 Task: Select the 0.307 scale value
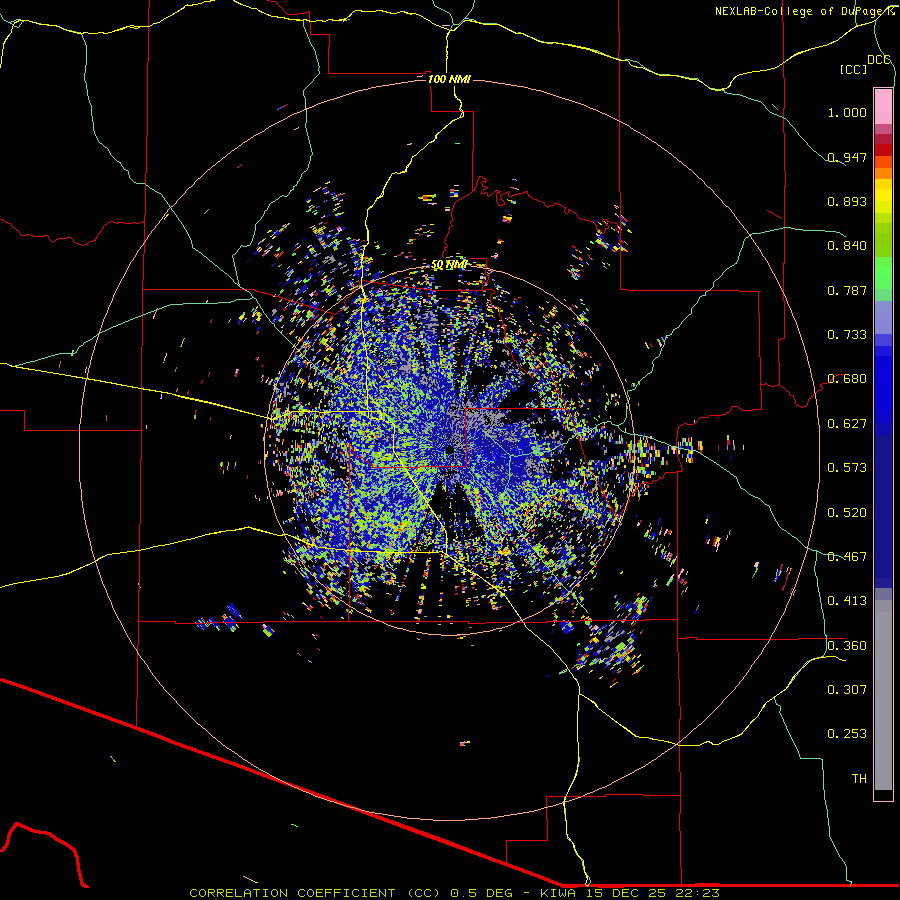coord(847,689)
